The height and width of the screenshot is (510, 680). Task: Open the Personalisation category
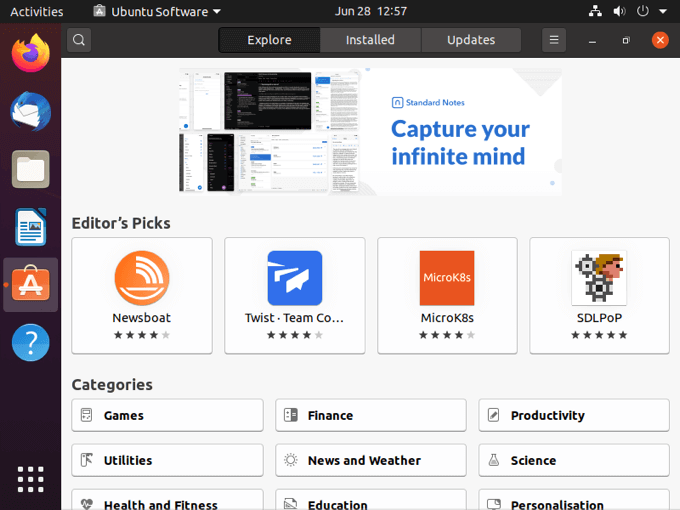coord(574,500)
